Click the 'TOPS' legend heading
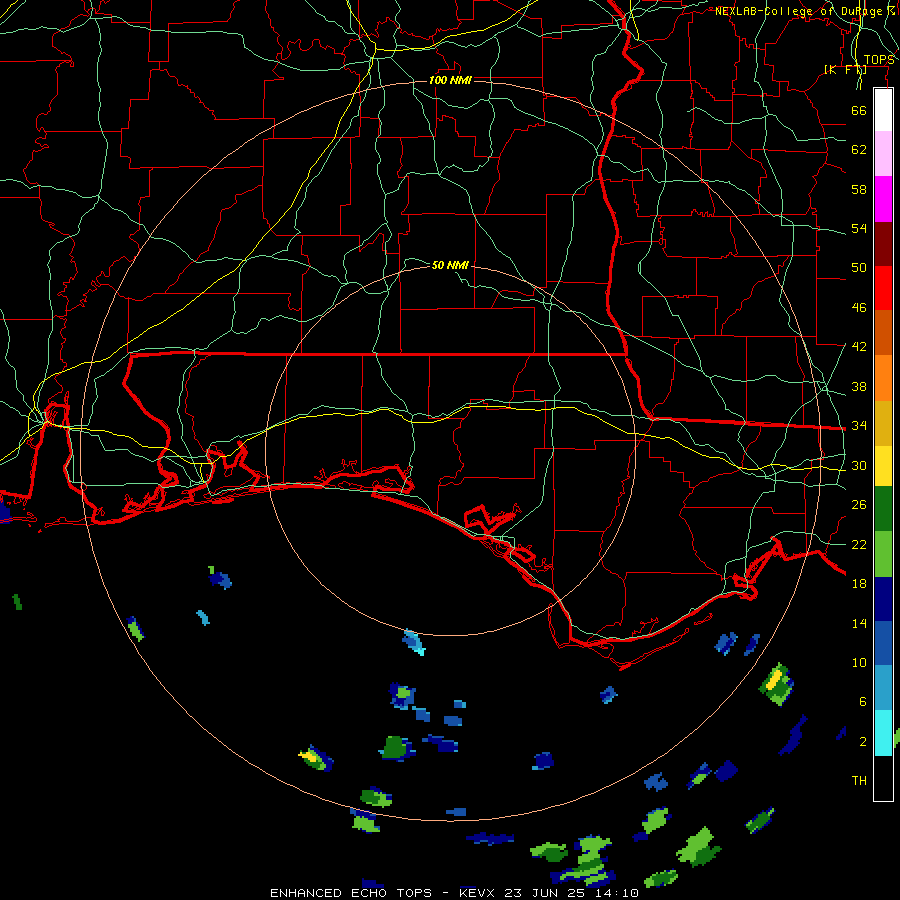This screenshot has height=900, width=900. [x=879, y=59]
